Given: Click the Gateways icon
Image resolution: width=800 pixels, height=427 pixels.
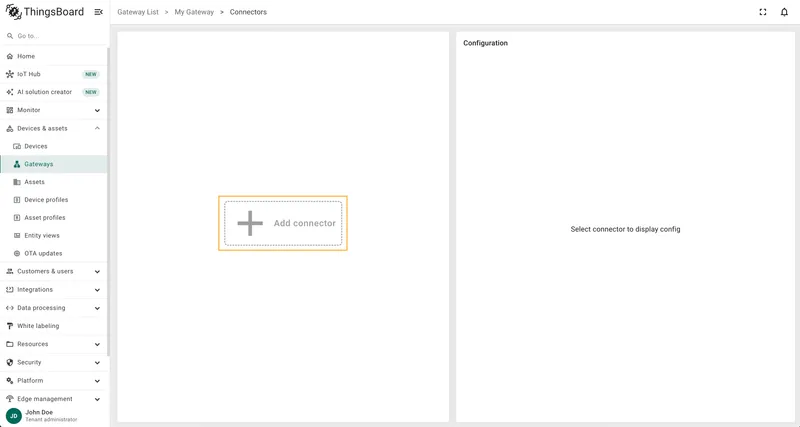Looking at the screenshot, I should click(x=17, y=164).
